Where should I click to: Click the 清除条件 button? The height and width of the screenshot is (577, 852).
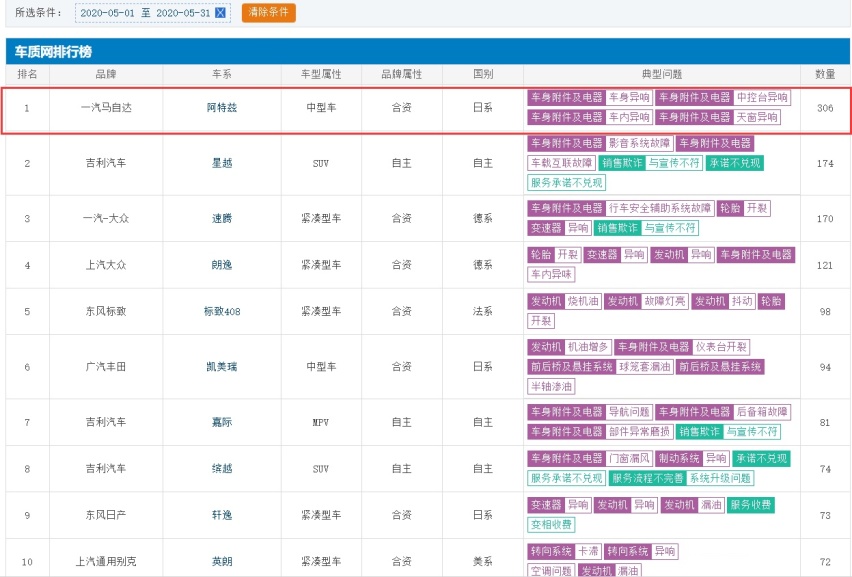(268, 12)
